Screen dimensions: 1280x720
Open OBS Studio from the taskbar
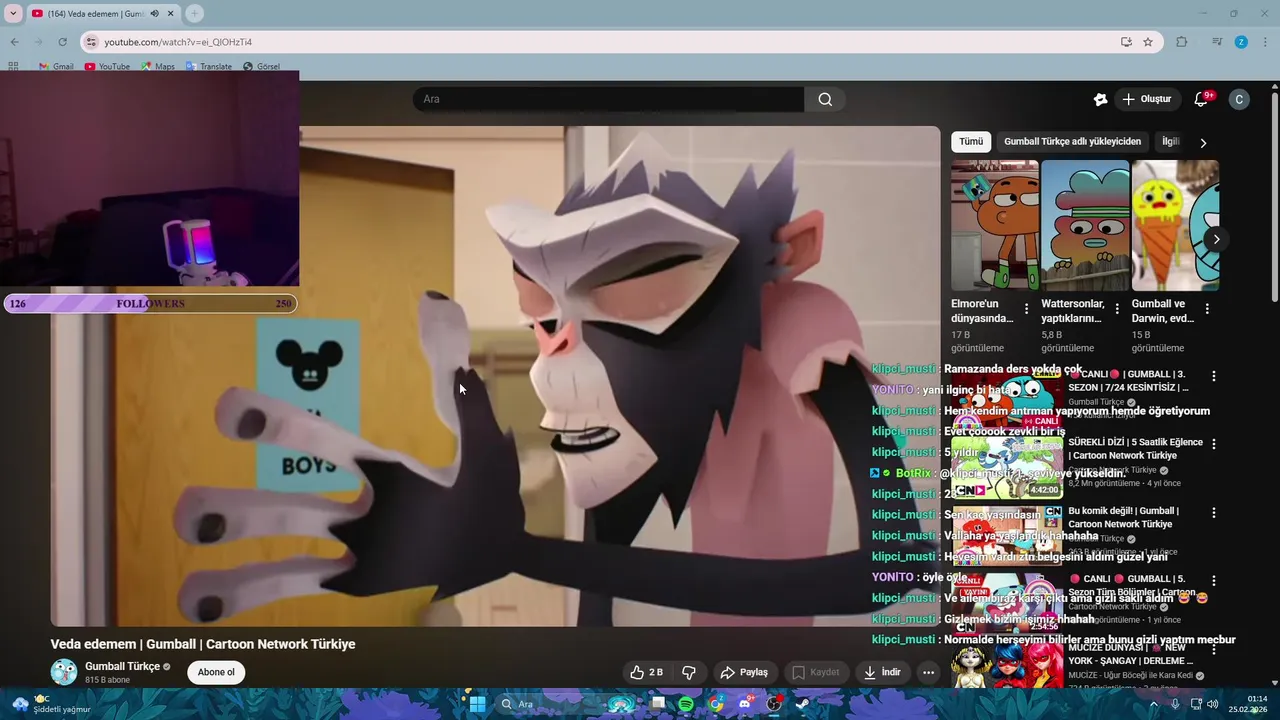point(773,704)
